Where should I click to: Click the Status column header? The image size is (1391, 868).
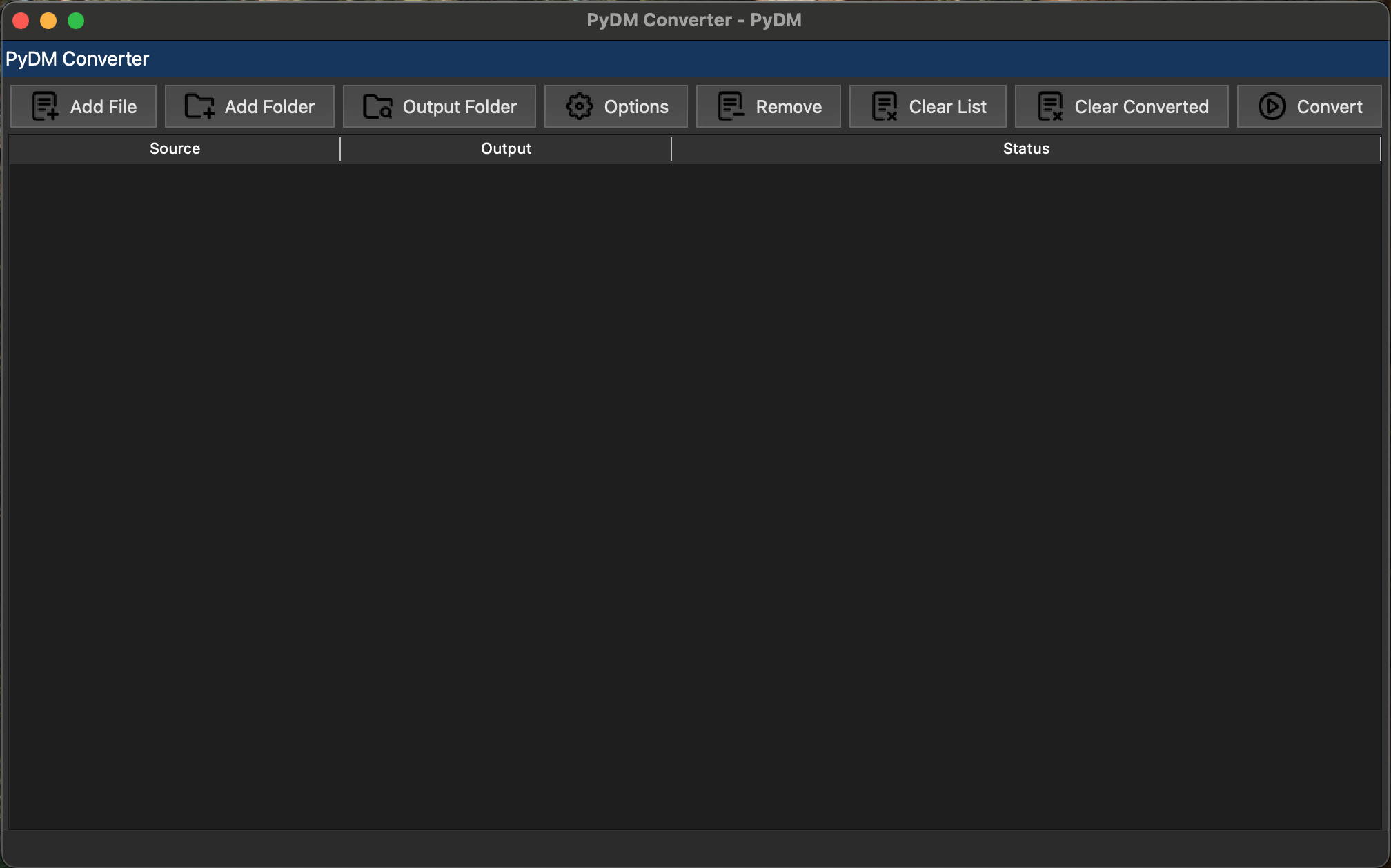tap(1026, 148)
